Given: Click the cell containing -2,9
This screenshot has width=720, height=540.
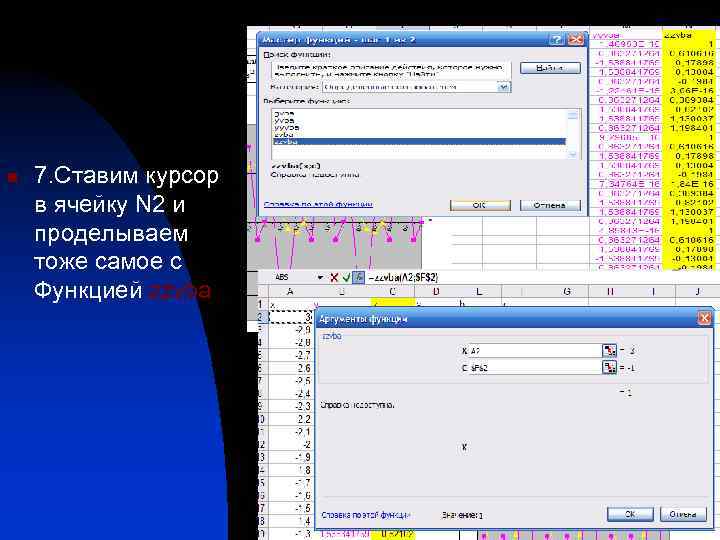Looking at the screenshot, I should 290,330.
